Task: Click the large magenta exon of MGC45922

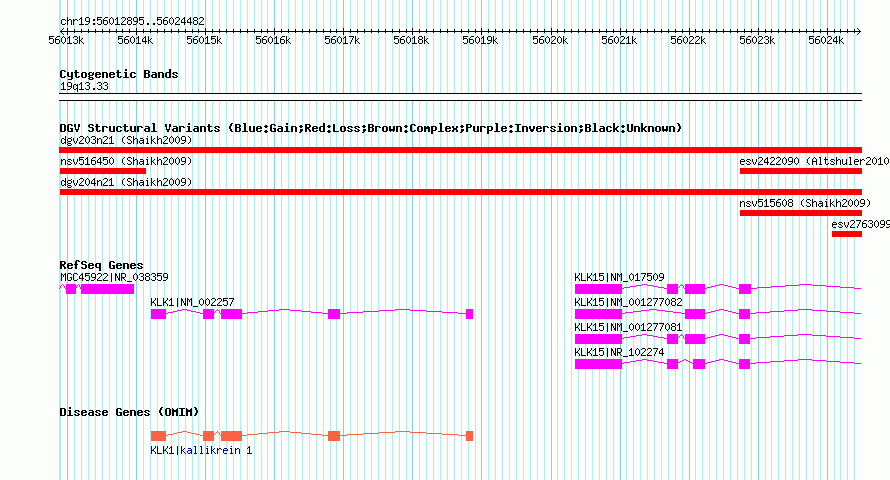Action: (108, 289)
